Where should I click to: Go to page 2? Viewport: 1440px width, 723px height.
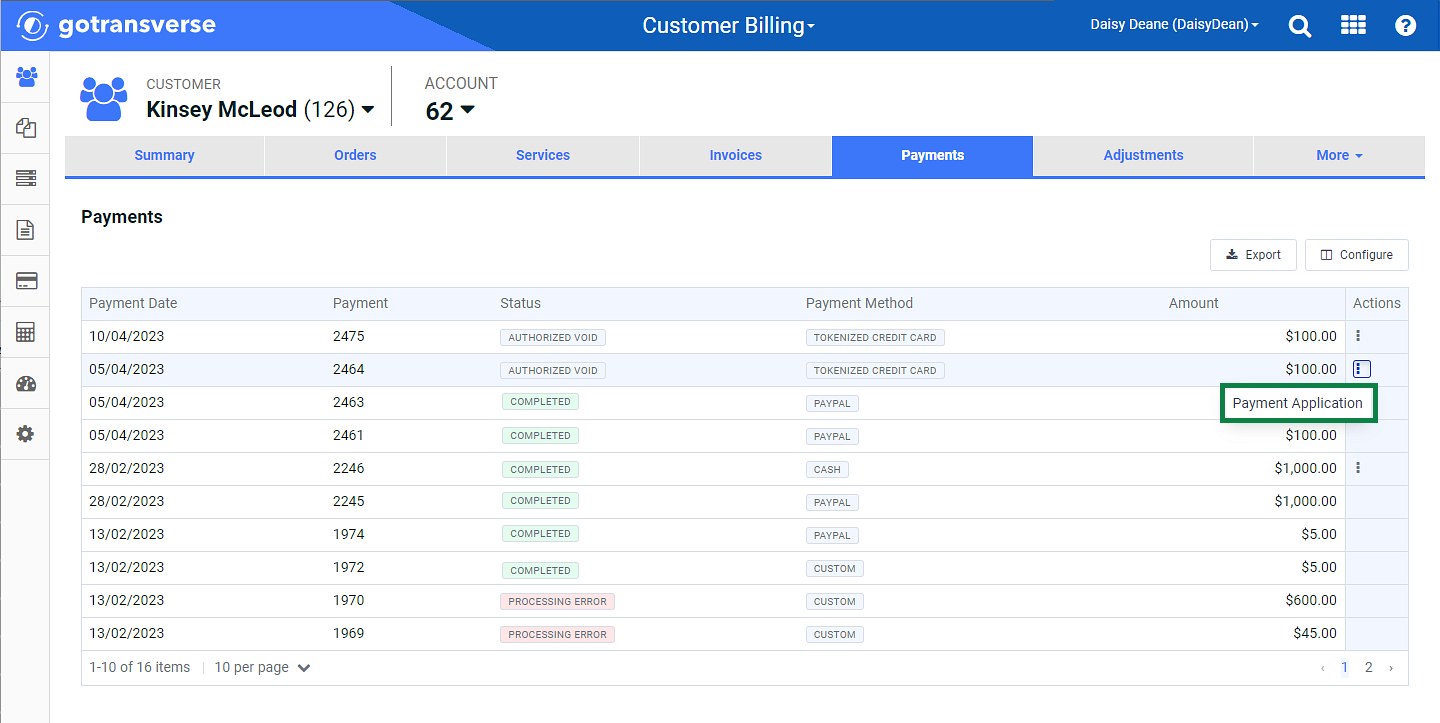[1369, 667]
